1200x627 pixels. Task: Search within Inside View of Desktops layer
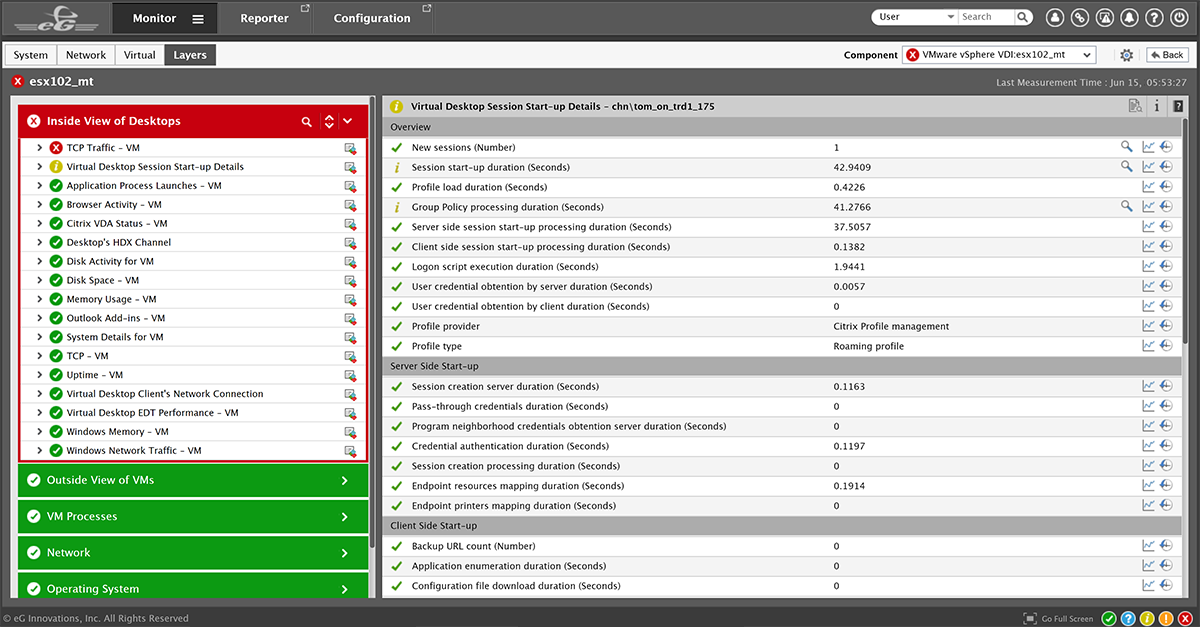tap(307, 121)
